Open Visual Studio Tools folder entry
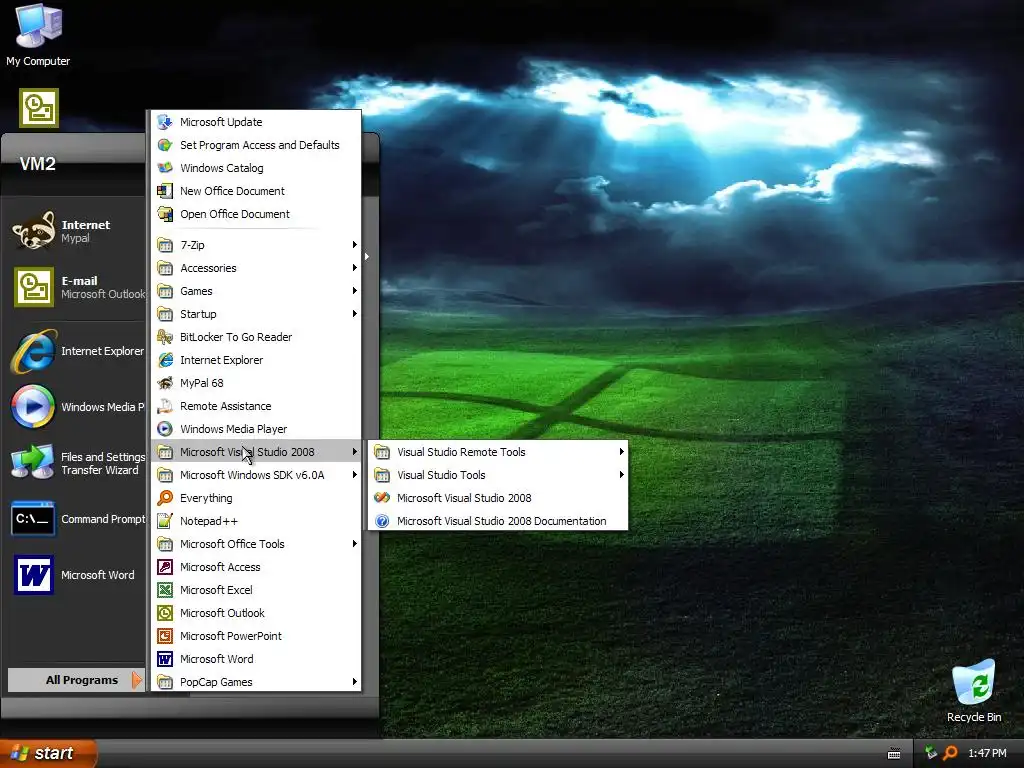Image resolution: width=1024 pixels, height=768 pixels. click(x=498, y=475)
